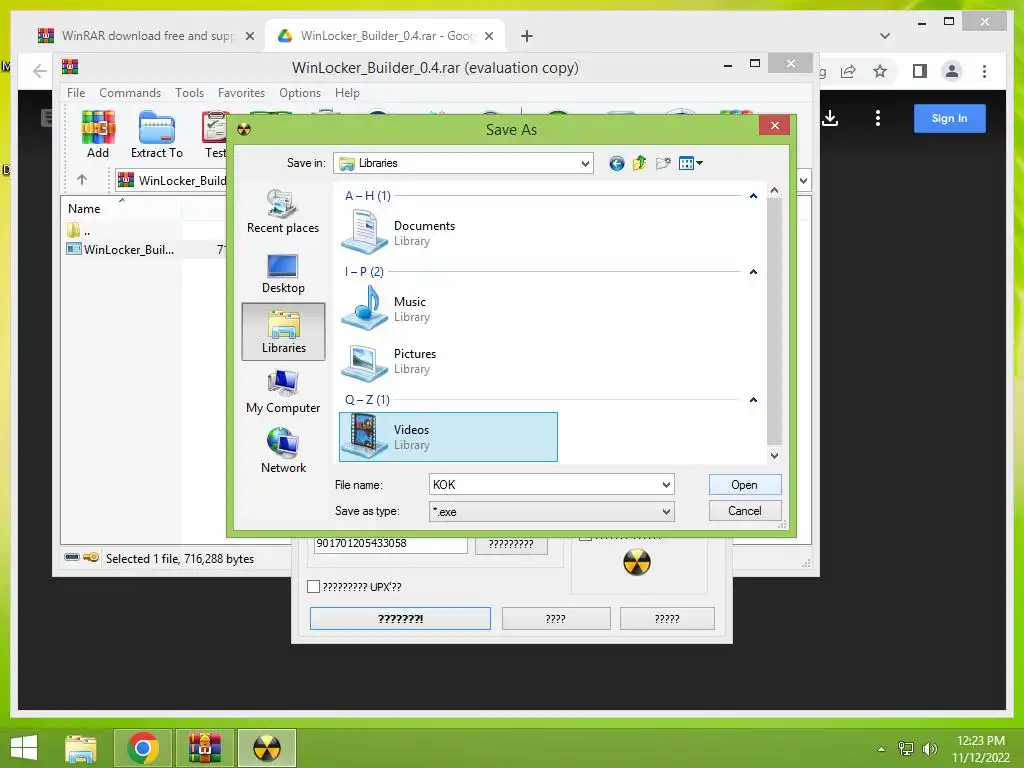Collapse the A – H group
The image size is (1024, 768).
[753, 196]
